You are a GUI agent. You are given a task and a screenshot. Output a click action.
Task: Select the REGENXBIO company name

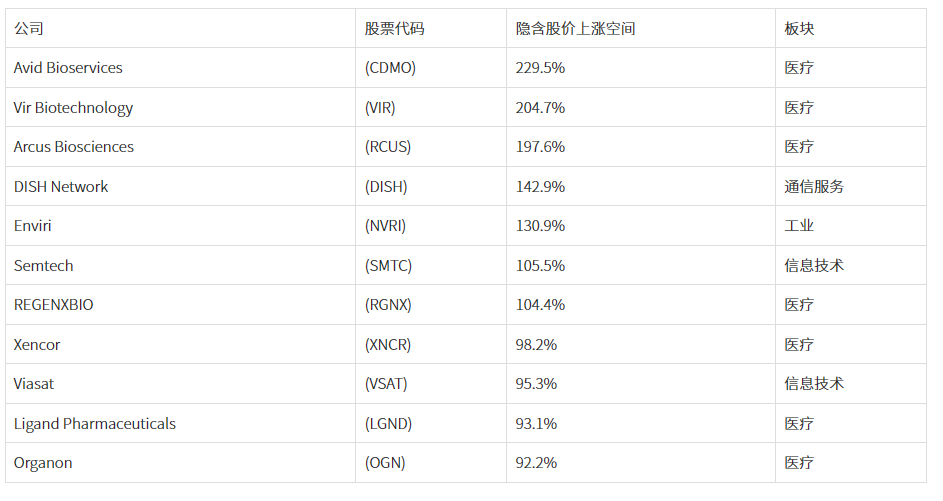pos(54,305)
